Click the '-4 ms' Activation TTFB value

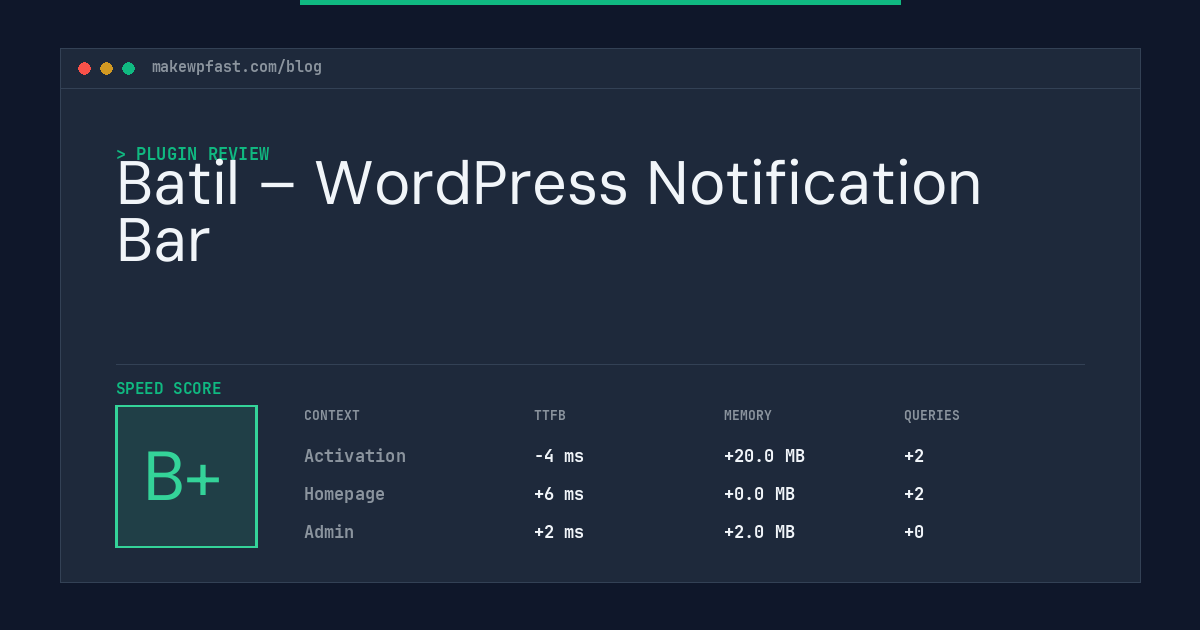tap(559, 456)
